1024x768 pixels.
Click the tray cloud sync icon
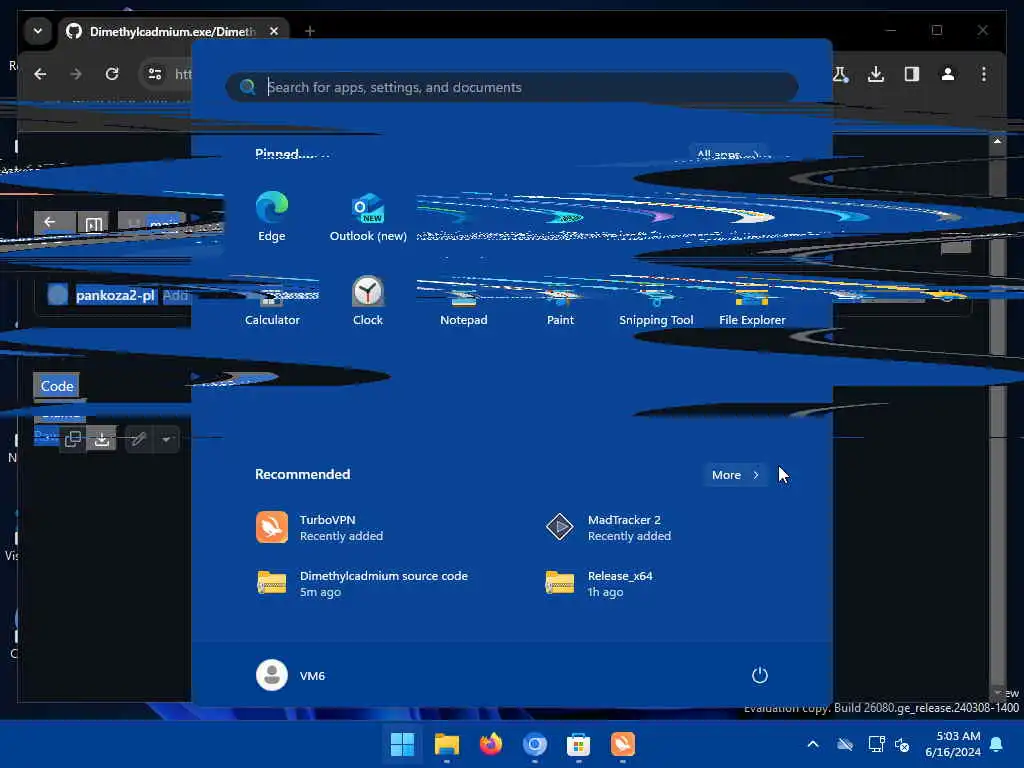click(x=845, y=744)
